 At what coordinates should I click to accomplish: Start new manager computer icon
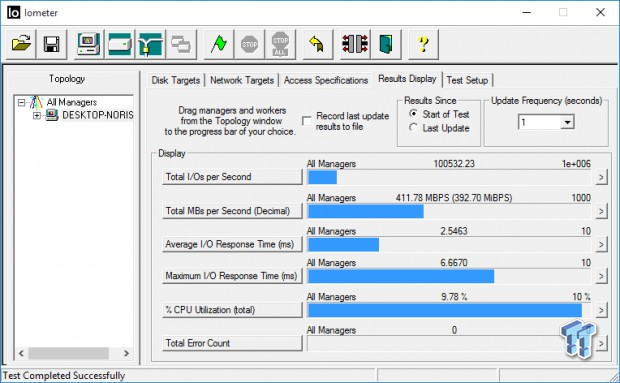click(89, 44)
